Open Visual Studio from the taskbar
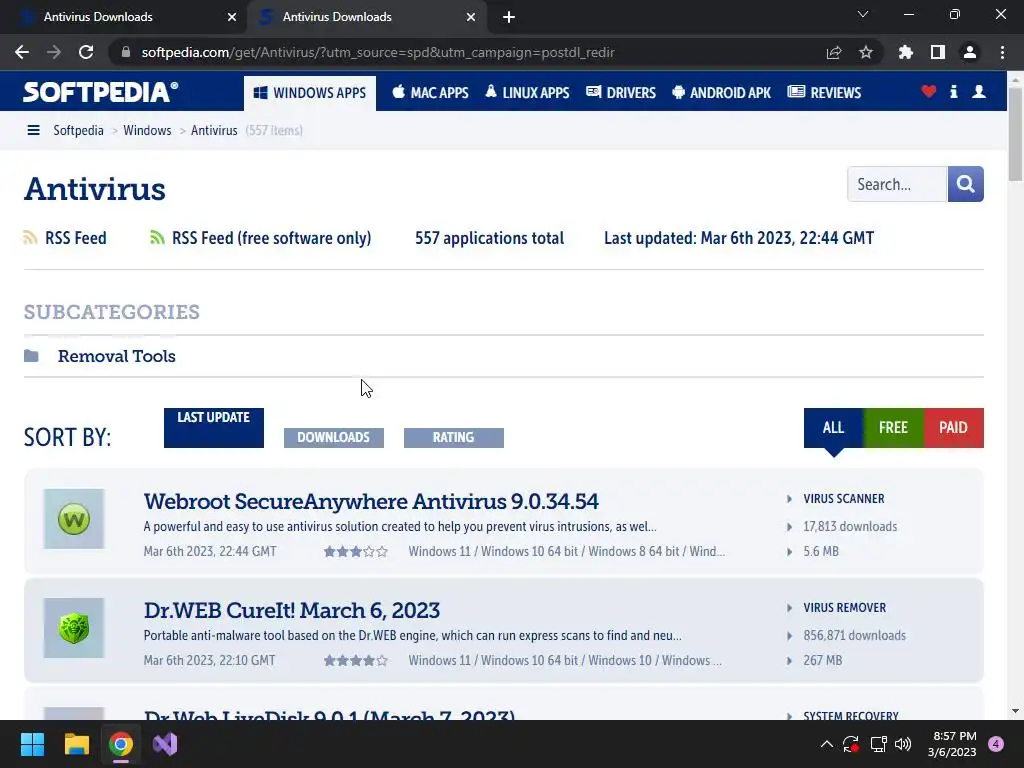 coord(165,744)
